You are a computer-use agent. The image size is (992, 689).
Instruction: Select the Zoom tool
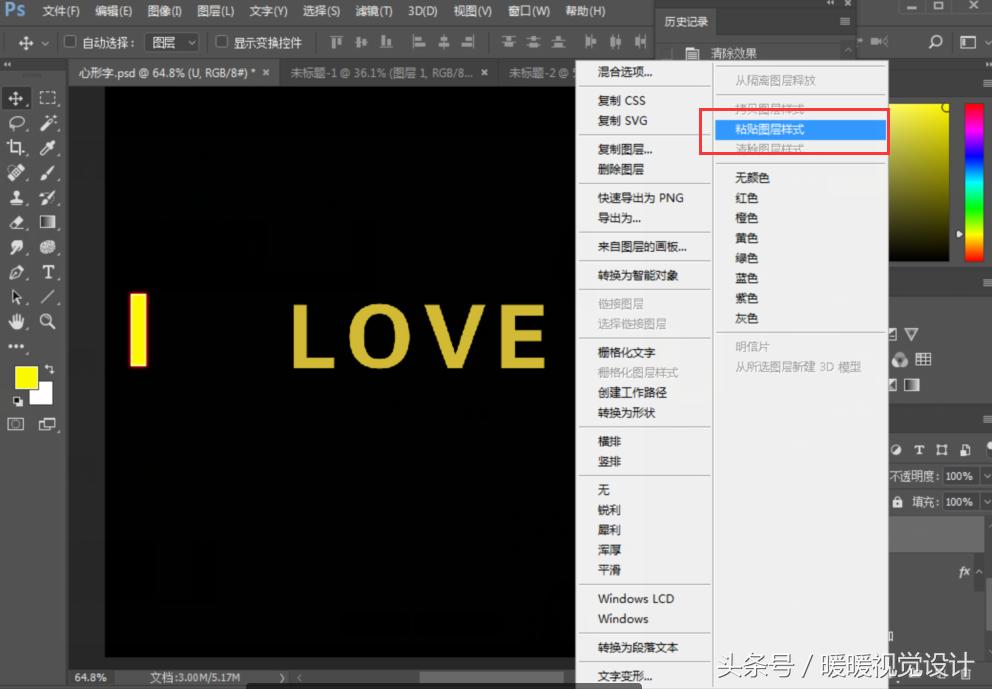pyautogui.click(x=46, y=322)
